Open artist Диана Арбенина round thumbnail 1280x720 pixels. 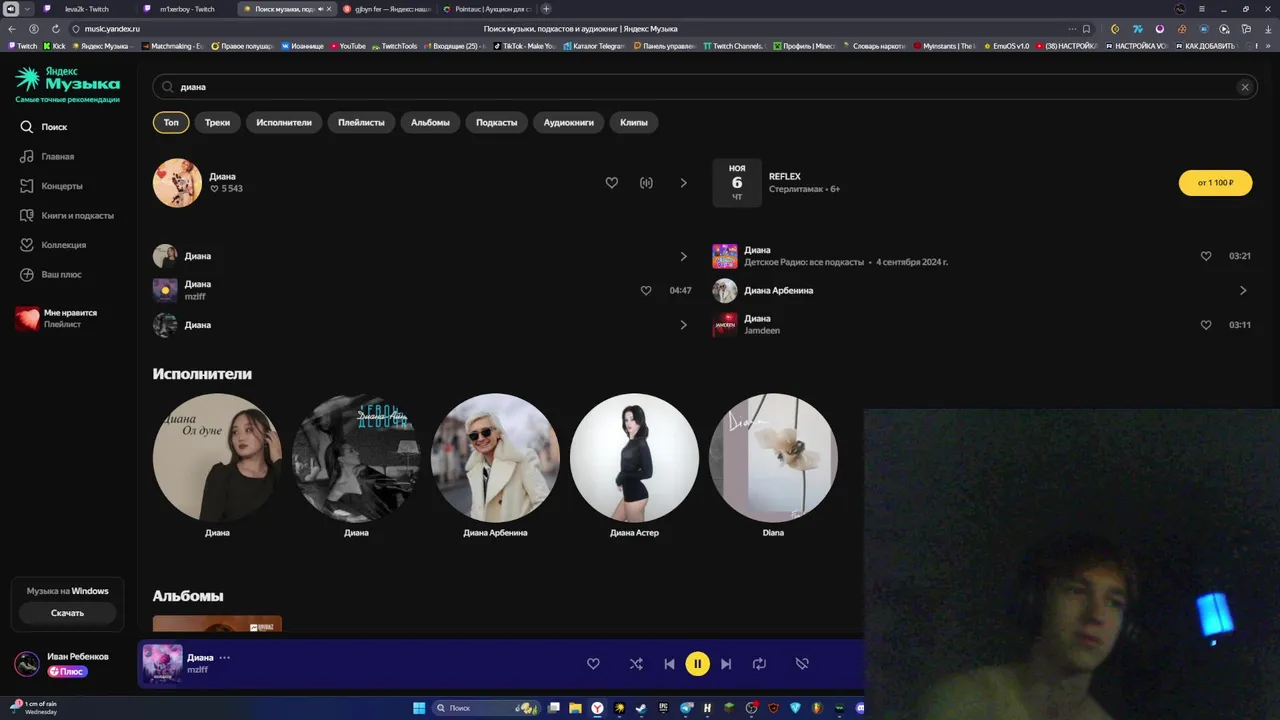click(495, 457)
